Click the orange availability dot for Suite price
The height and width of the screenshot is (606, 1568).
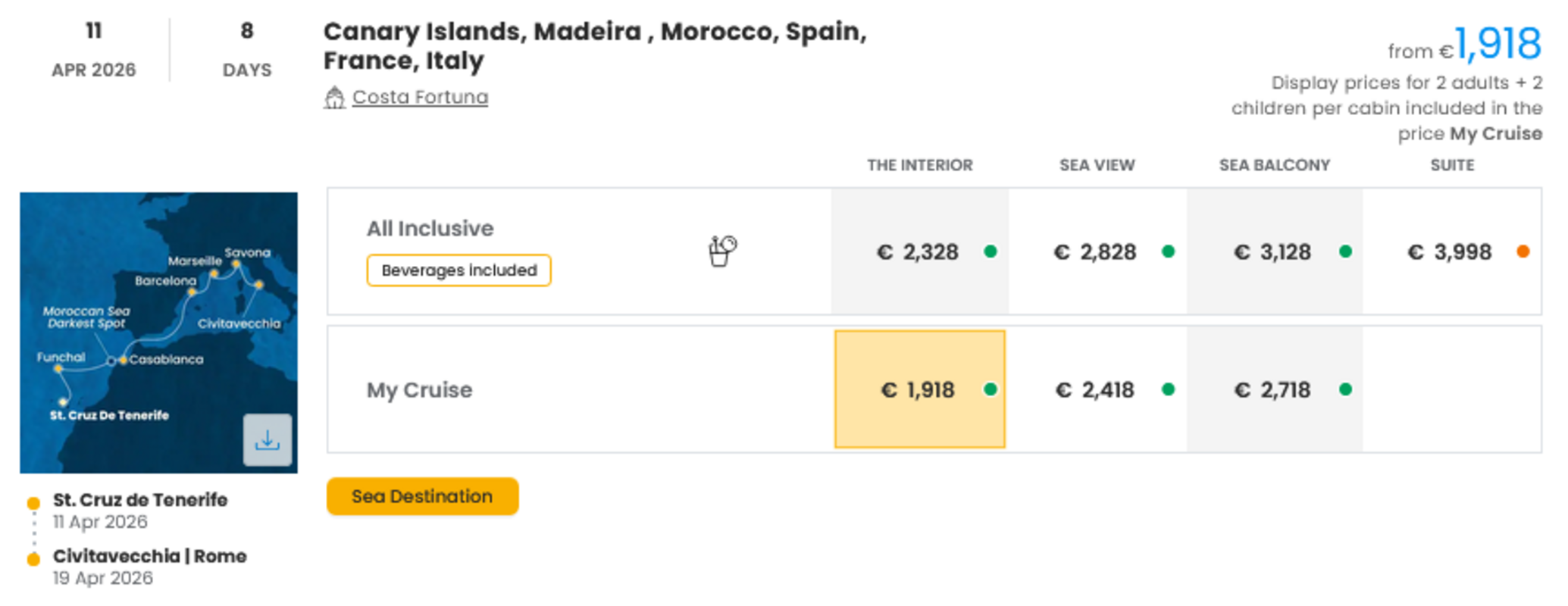coord(1523,251)
